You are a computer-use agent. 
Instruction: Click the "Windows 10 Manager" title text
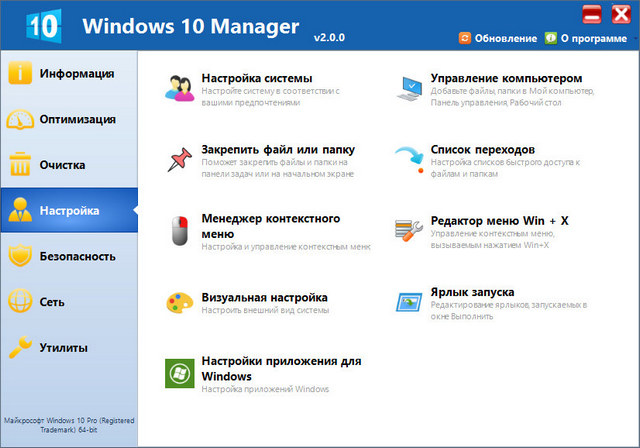coord(191,27)
